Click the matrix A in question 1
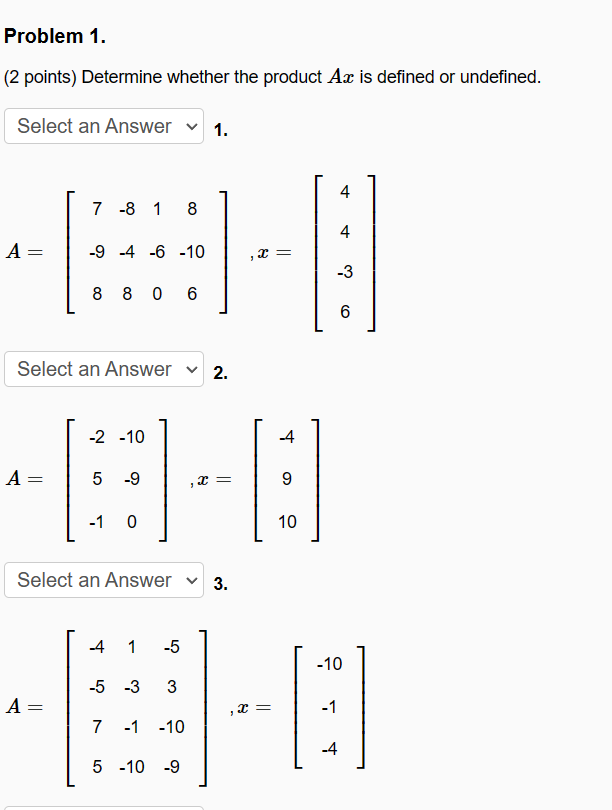This screenshot has width=612, height=810. pos(150,252)
